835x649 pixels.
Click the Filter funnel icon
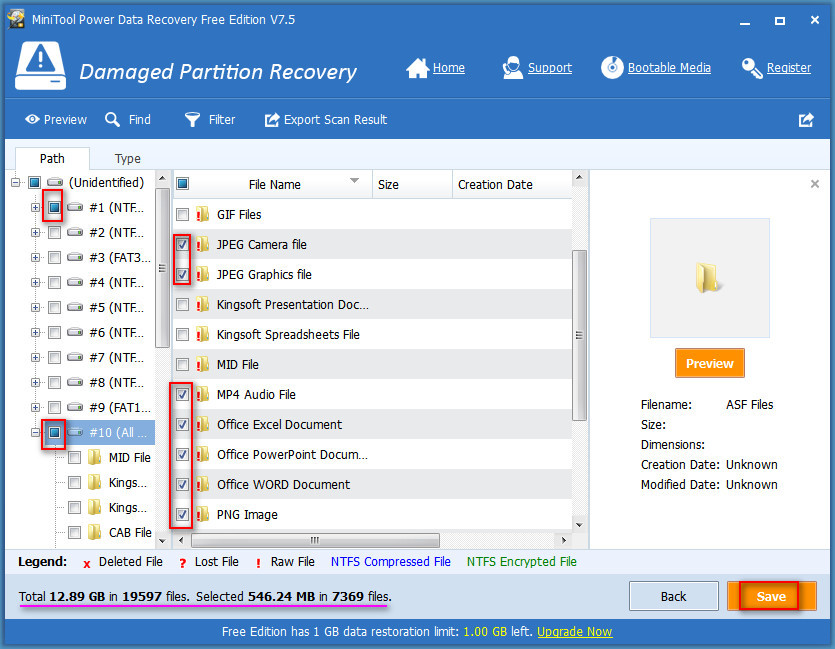point(192,120)
